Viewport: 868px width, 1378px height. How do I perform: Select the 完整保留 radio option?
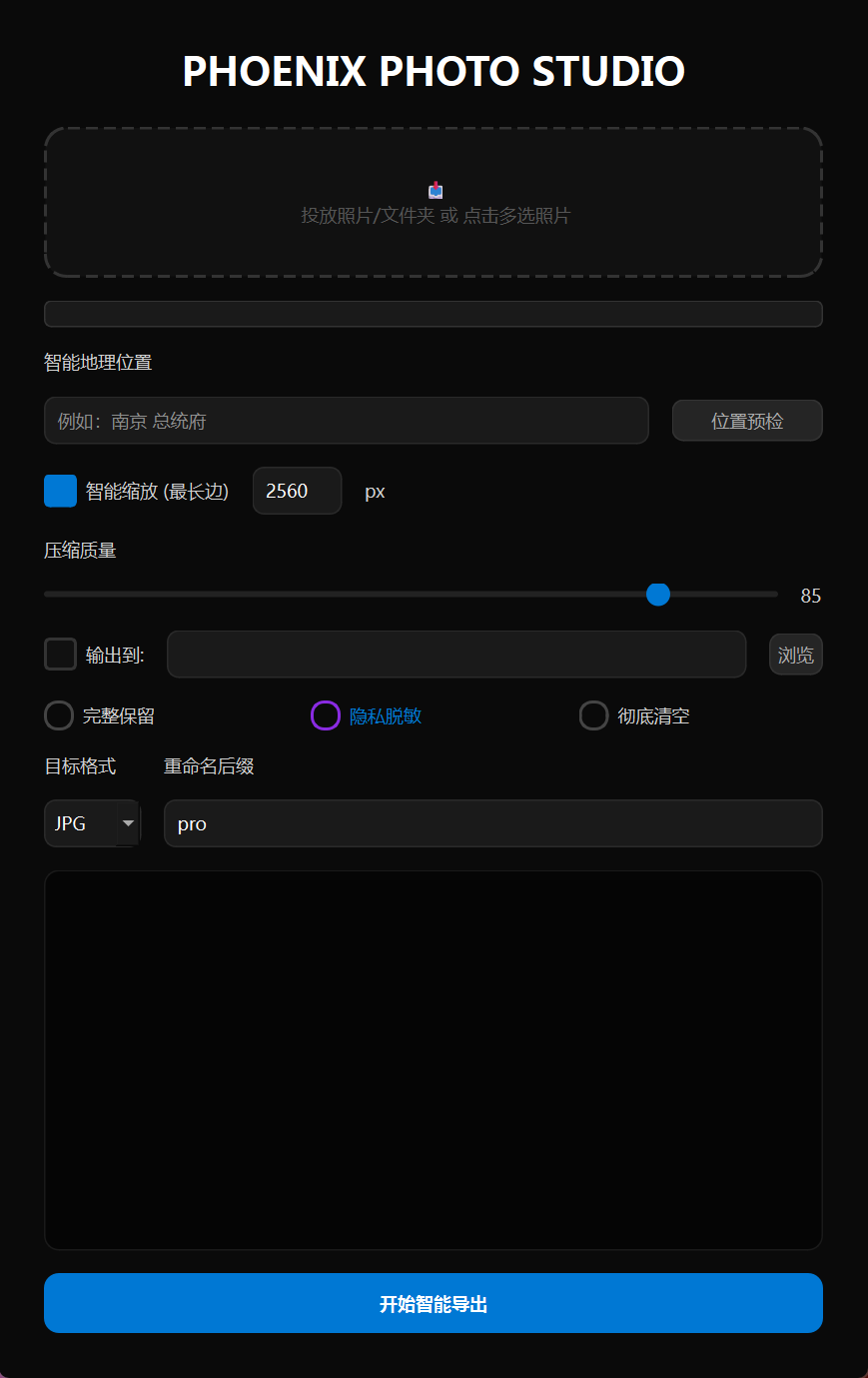click(58, 715)
